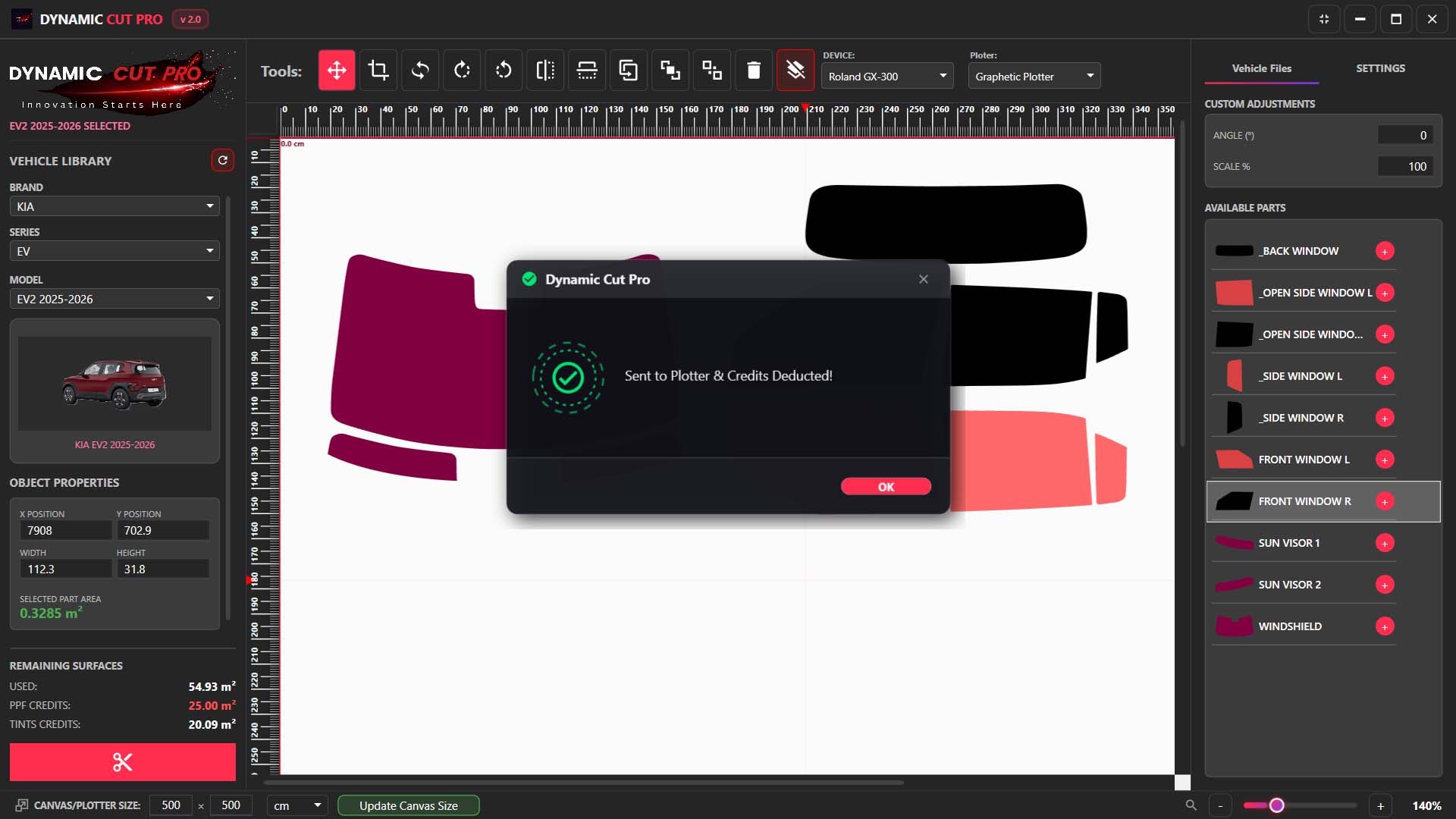Add WINDSHIELD part with plus icon
Image resolution: width=1456 pixels, height=819 pixels.
(x=1385, y=626)
